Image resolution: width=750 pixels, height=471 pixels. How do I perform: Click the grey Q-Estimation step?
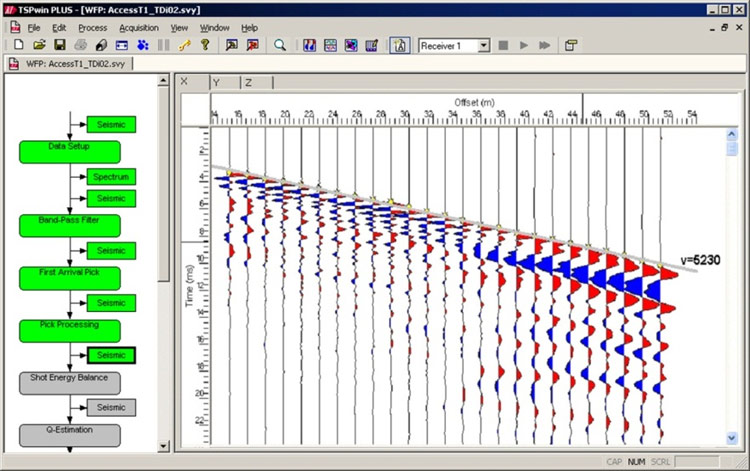tap(70, 435)
